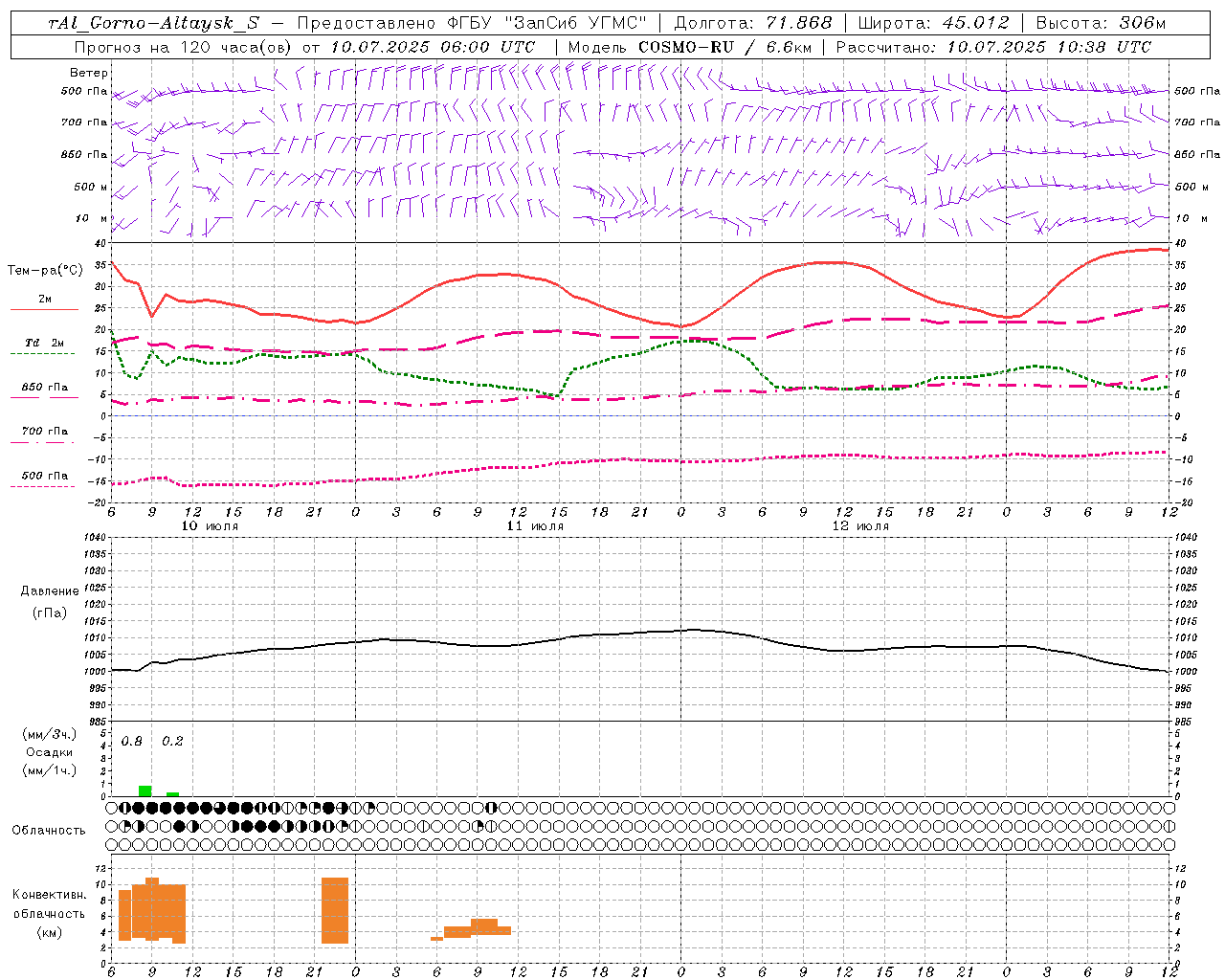Click the Облачность row label

click(49, 831)
